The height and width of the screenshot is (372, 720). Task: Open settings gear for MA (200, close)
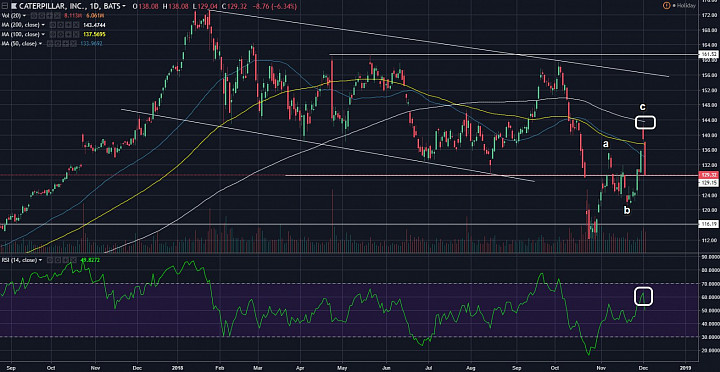(x=61, y=25)
